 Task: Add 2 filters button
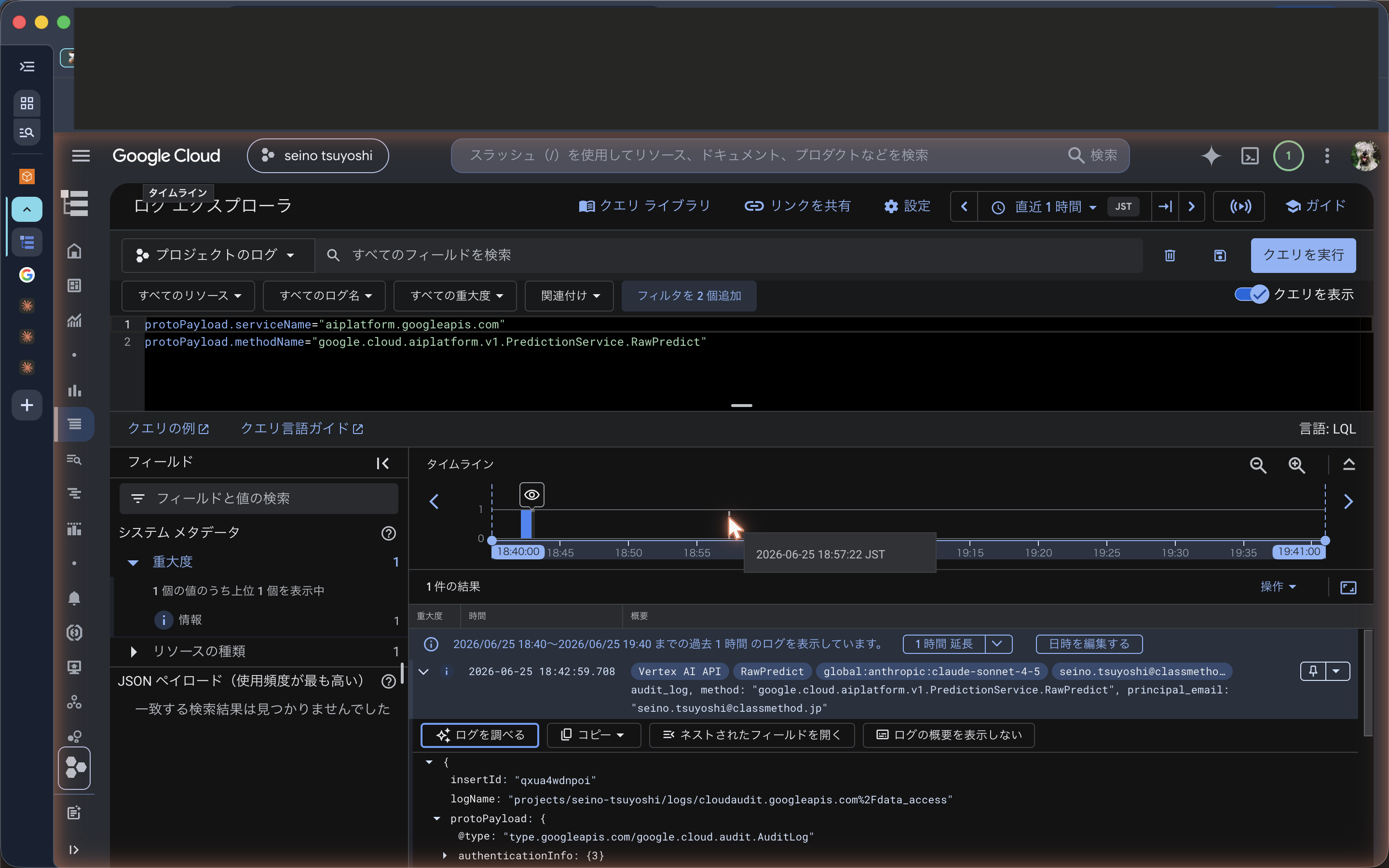689,296
